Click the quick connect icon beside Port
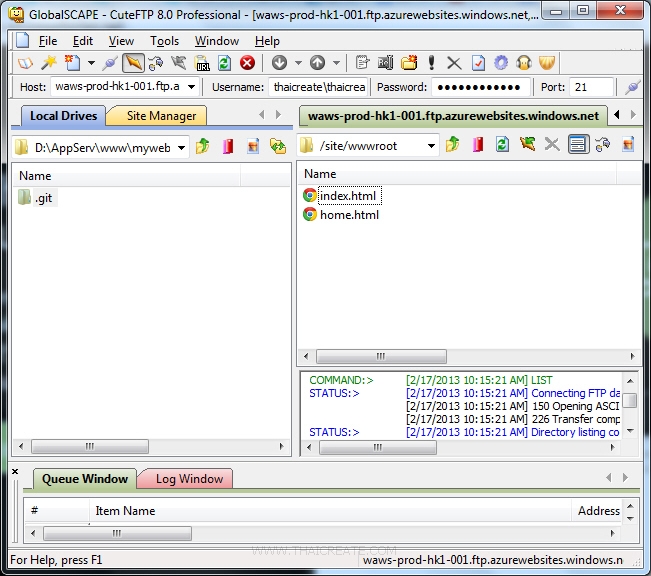The width and height of the screenshot is (651, 576). 632,87
